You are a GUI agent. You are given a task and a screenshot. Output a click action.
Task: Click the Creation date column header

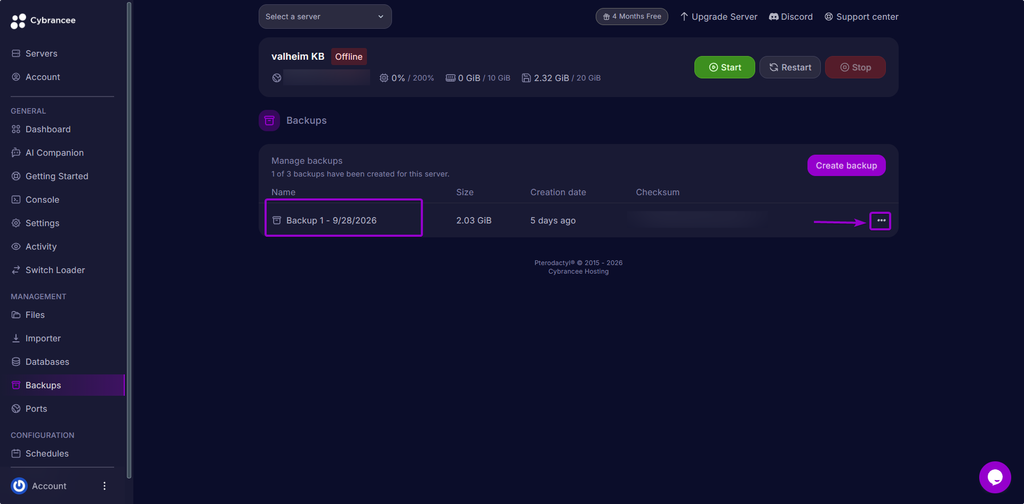[x=558, y=192]
